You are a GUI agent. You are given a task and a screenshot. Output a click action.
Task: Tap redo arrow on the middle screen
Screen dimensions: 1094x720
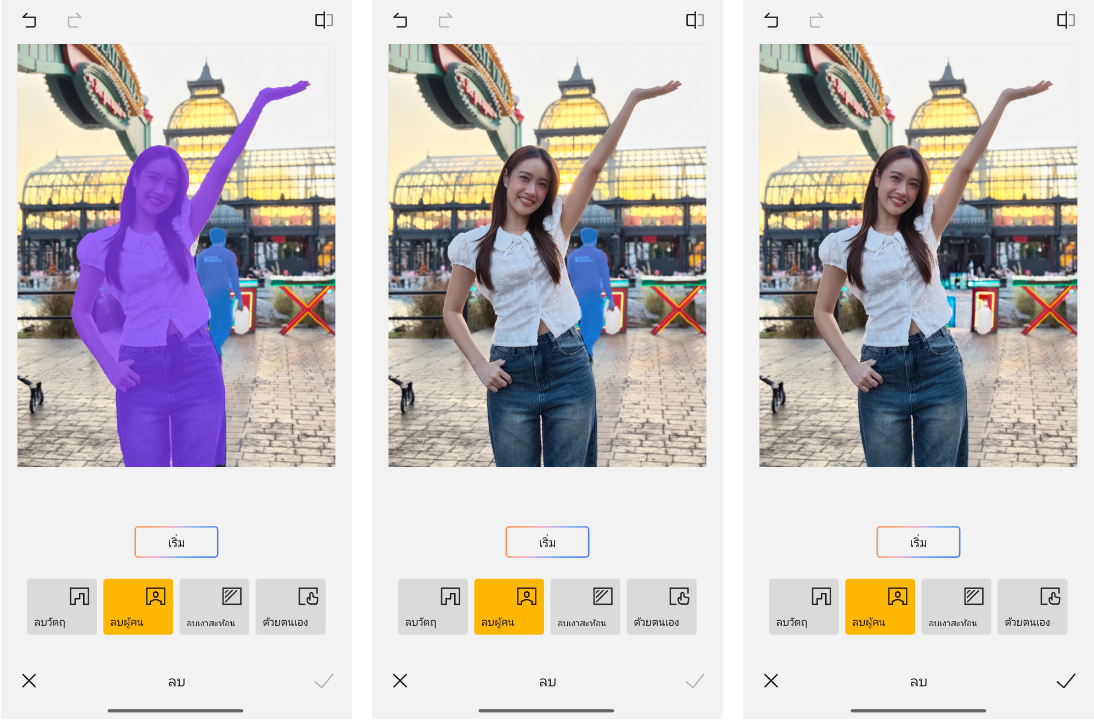tap(445, 20)
